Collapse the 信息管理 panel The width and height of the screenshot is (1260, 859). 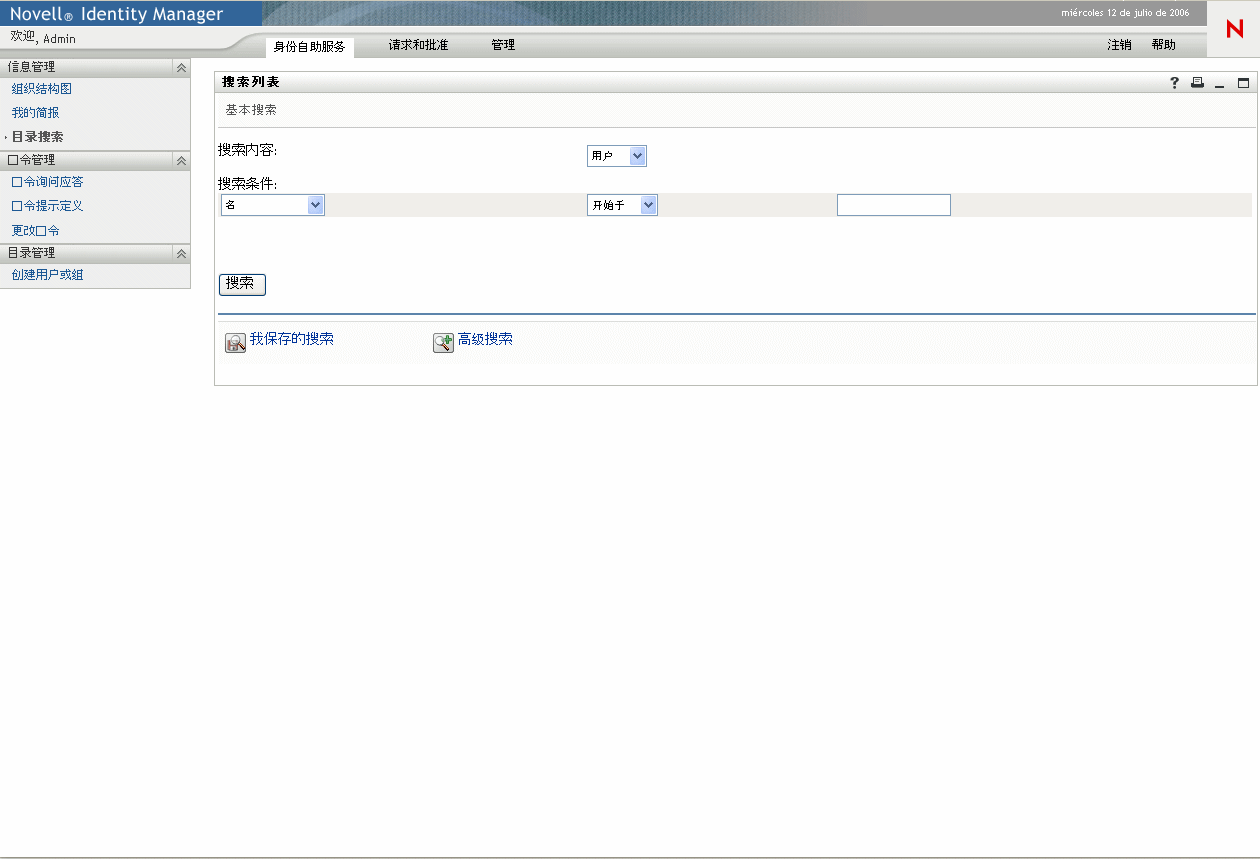point(180,67)
